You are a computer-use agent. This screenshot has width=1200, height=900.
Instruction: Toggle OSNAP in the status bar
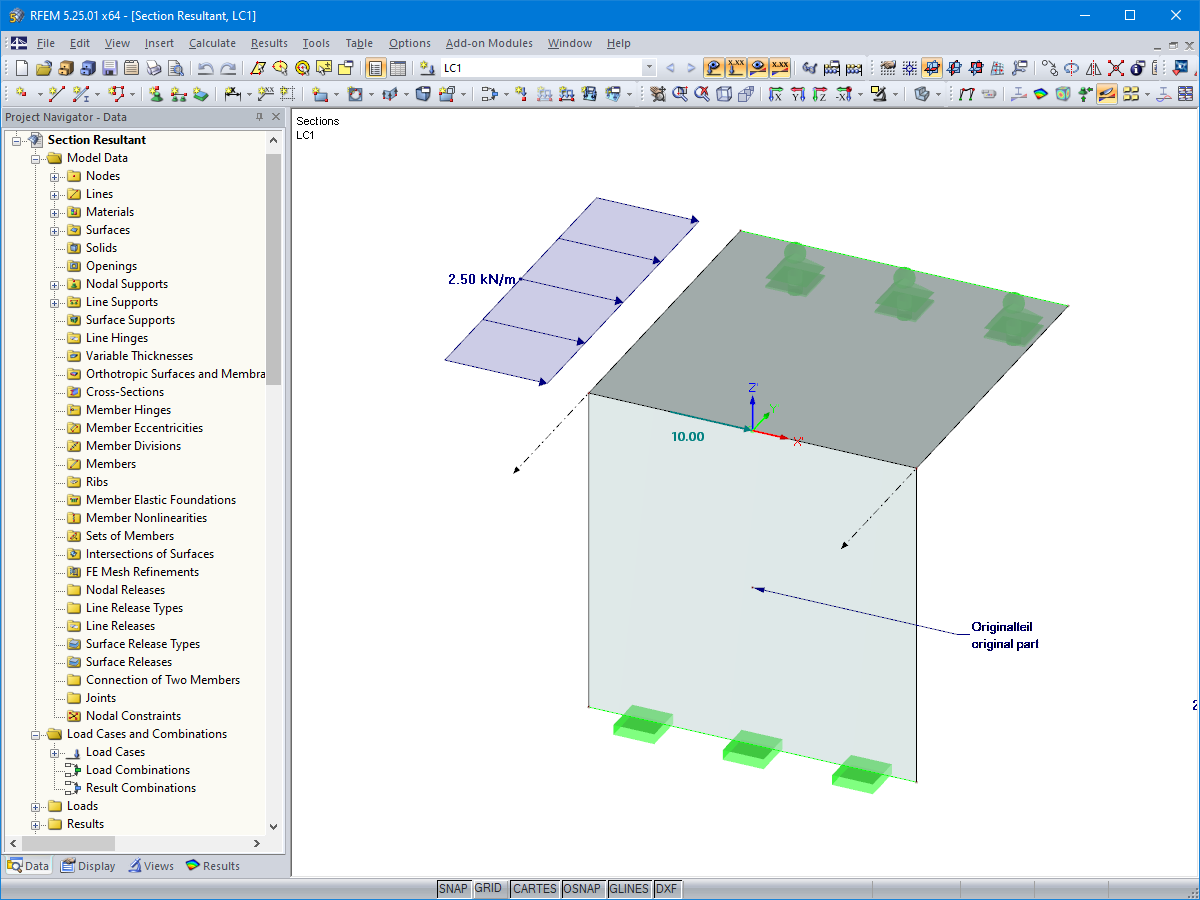(x=583, y=889)
